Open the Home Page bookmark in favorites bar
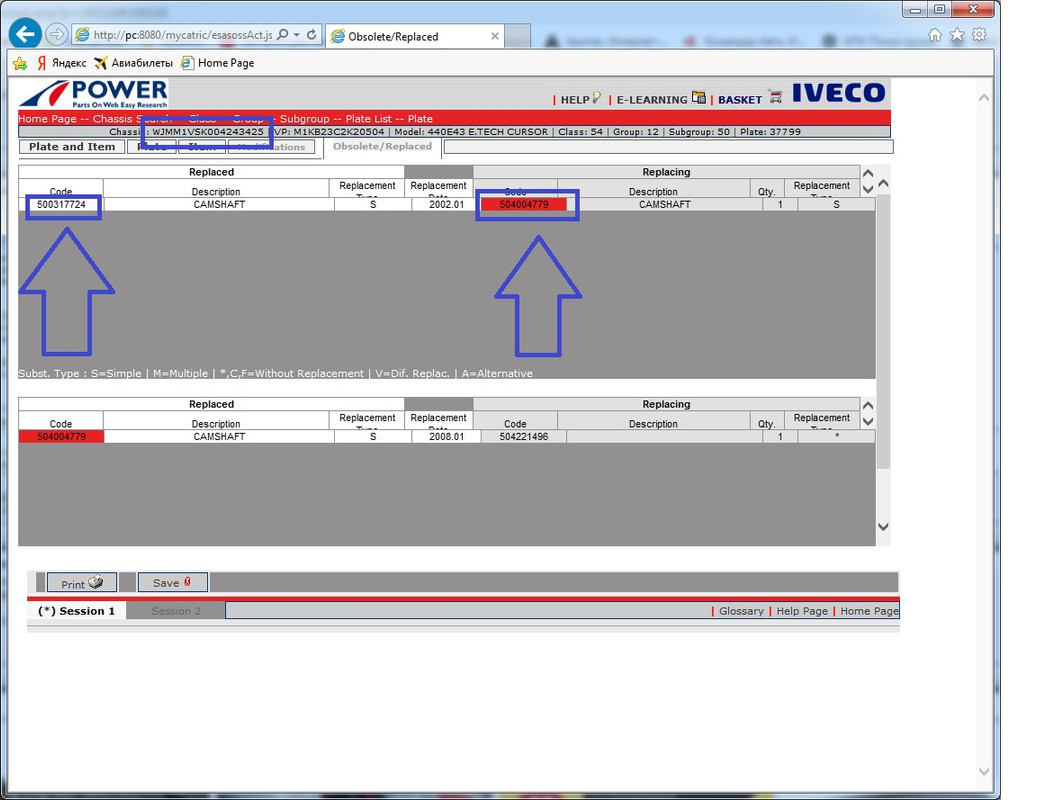 pyautogui.click(x=218, y=63)
